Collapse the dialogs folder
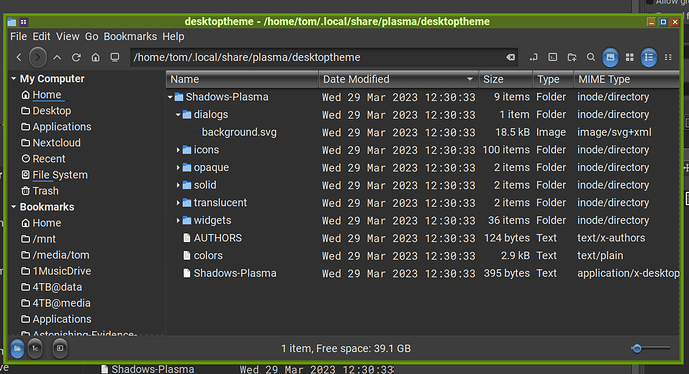The image size is (689, 374). (x=178, y=115)
